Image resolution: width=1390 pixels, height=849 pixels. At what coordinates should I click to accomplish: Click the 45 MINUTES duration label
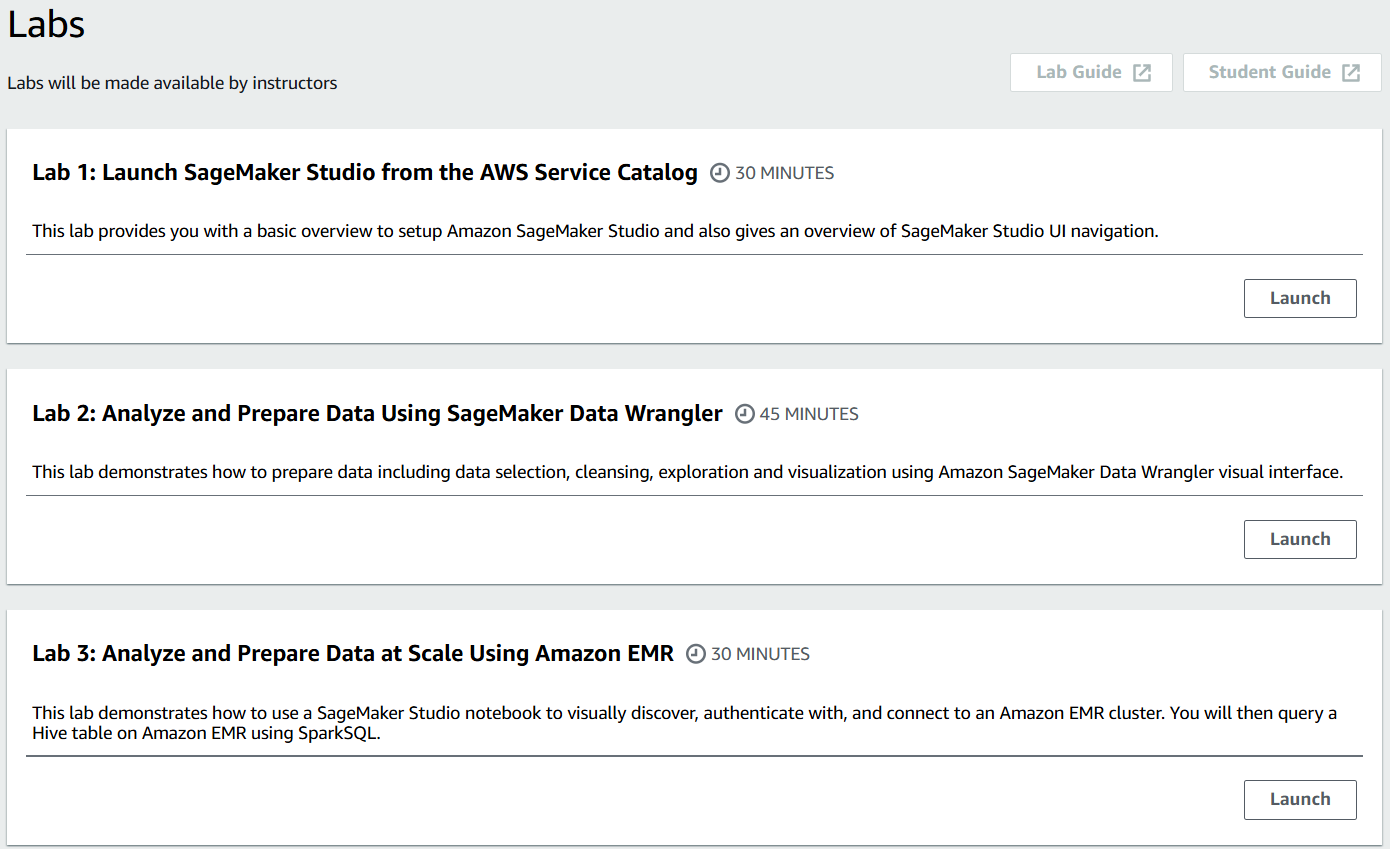(x=809, y=414)
